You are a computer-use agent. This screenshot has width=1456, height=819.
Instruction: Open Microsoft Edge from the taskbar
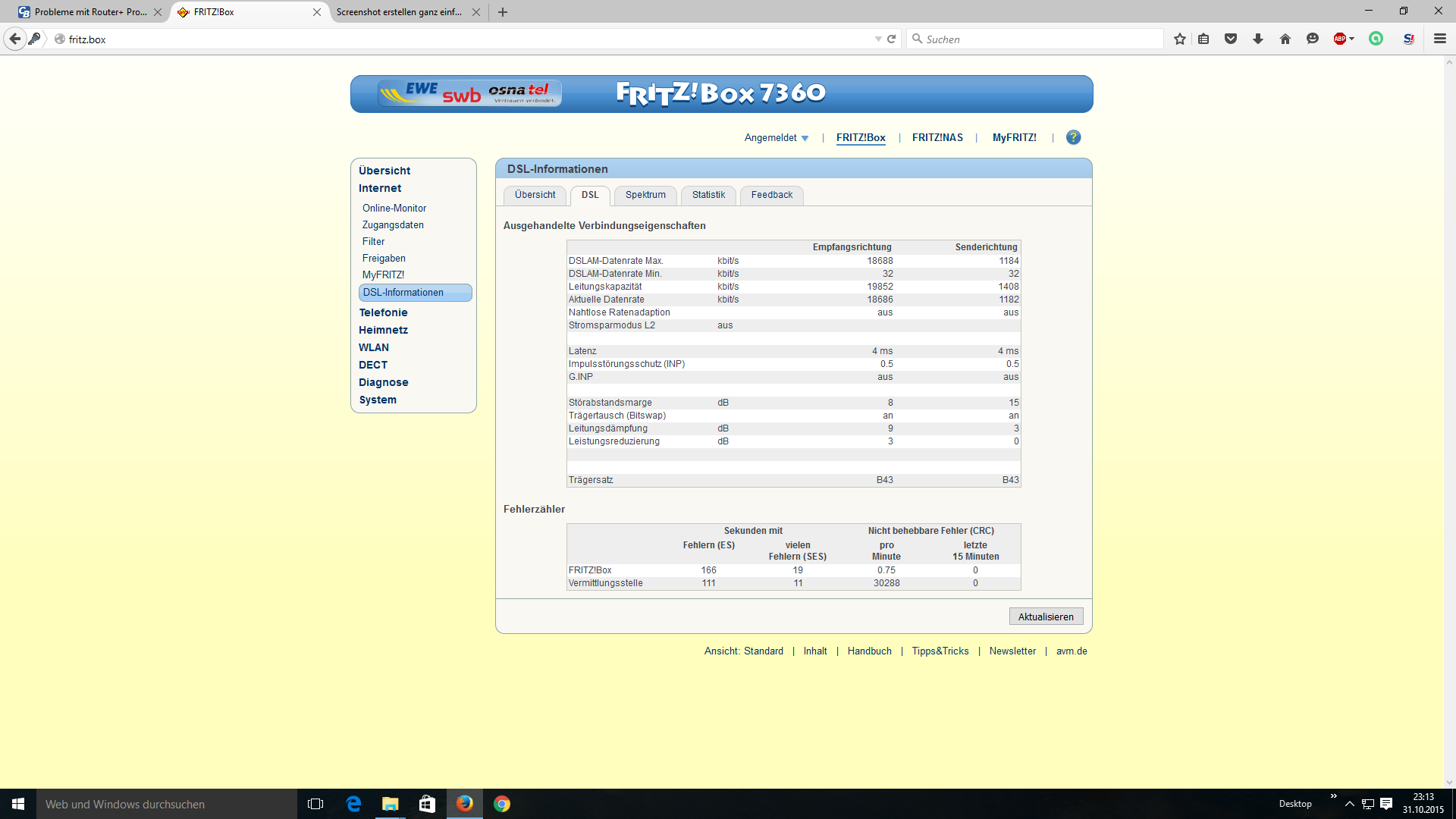click(x=353, y=804)
